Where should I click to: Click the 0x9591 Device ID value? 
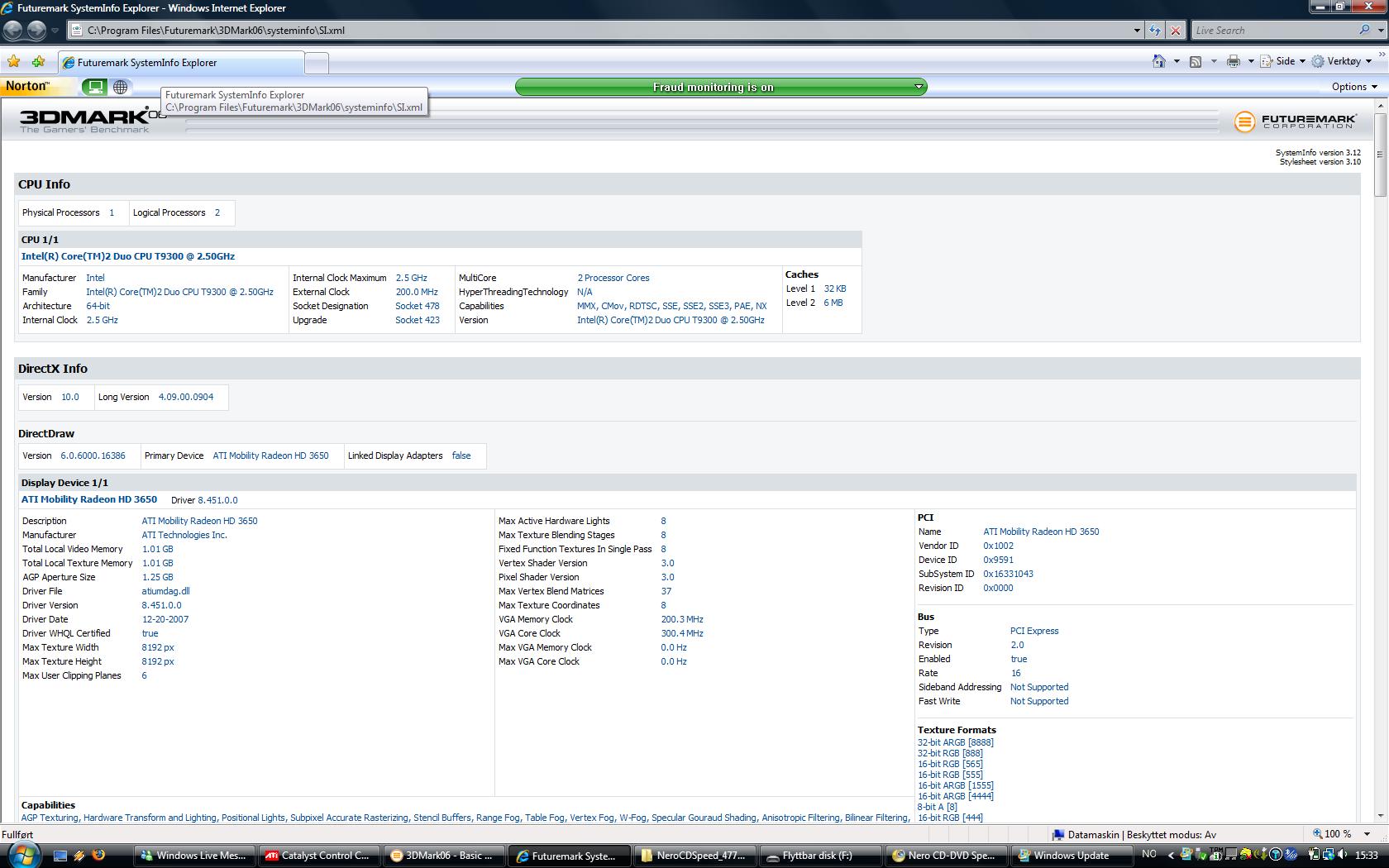[x=998, y=560]
